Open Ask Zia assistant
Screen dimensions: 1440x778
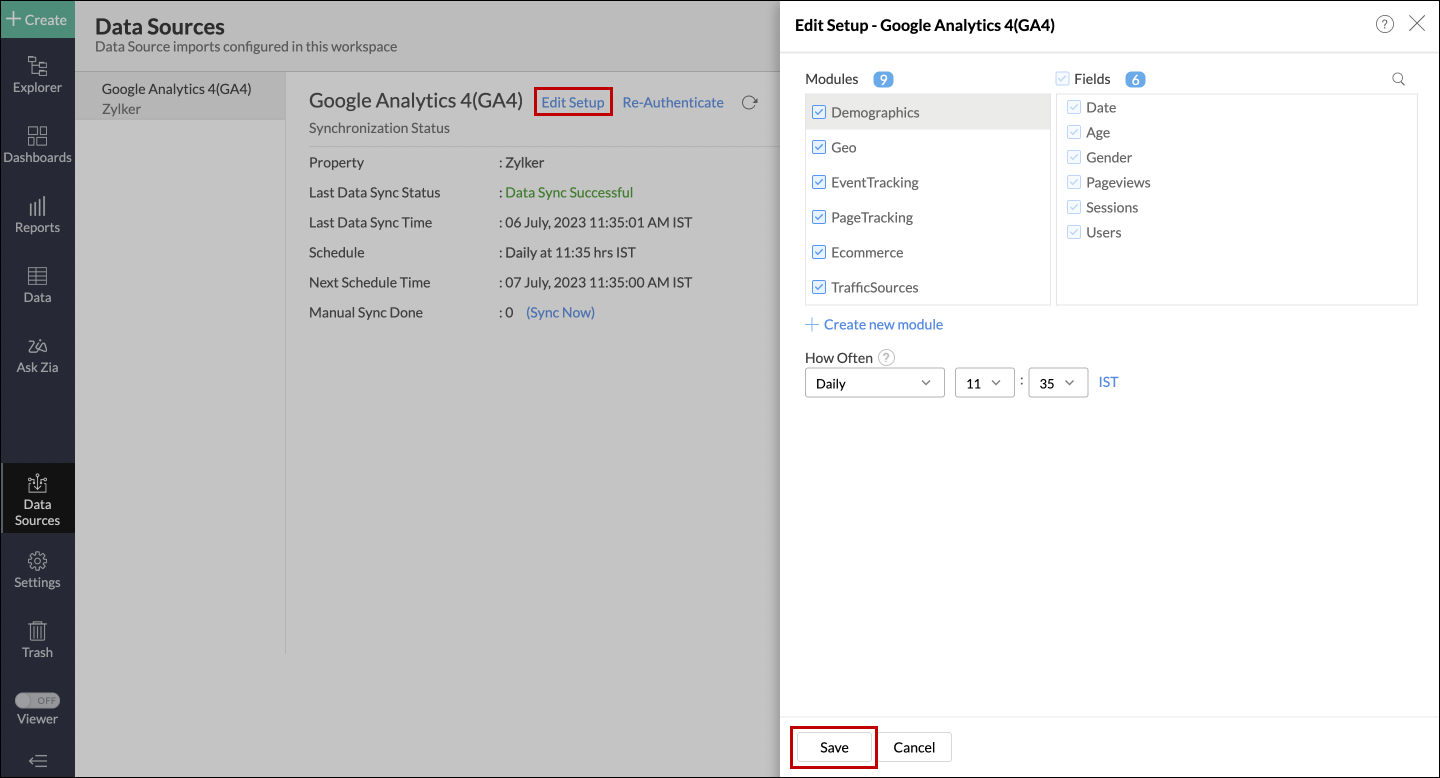[37, 355]
